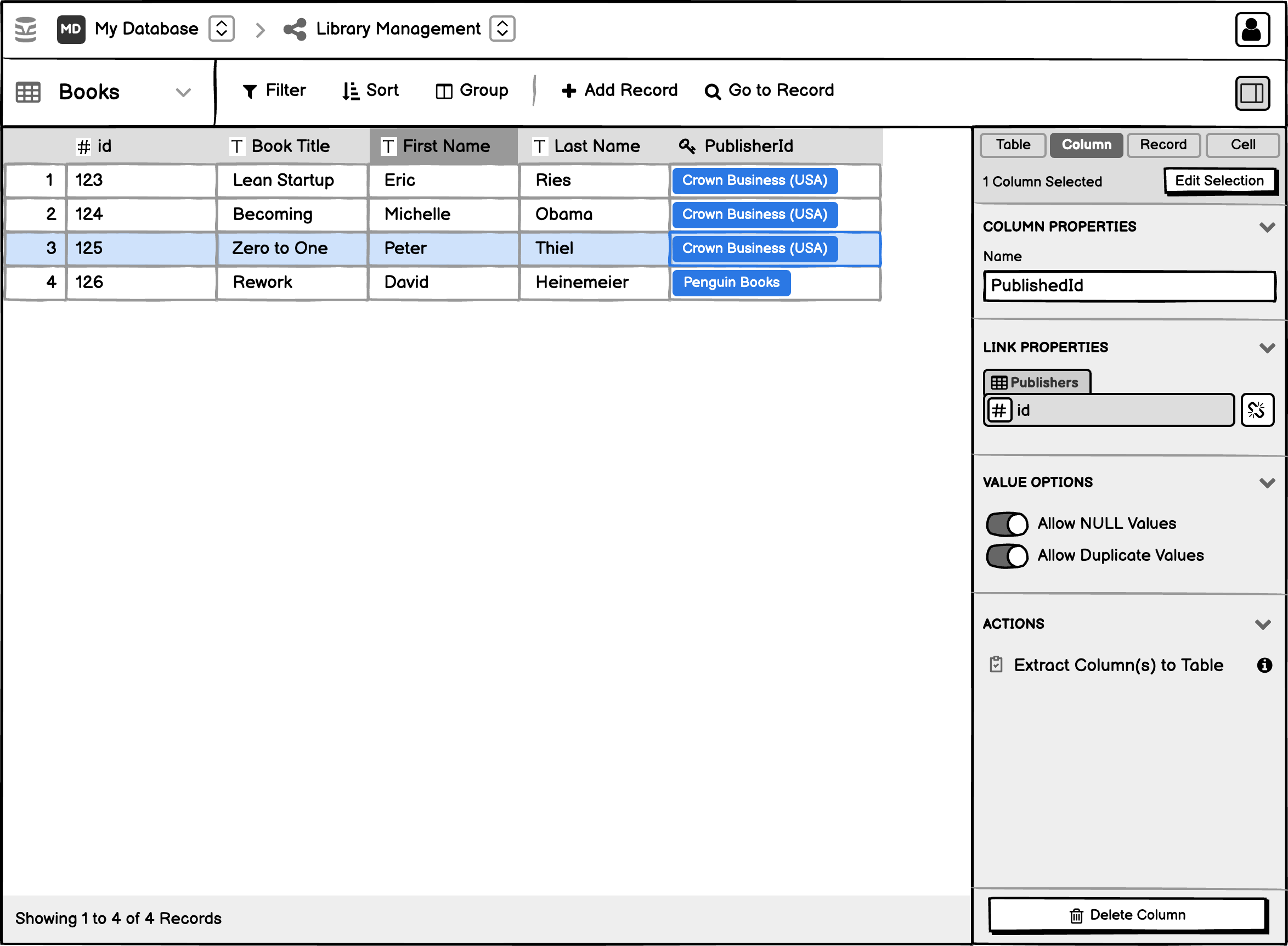This screenshot has width=1288, height=946.
Task: Toggle Allow NULL Values switch
Action: pos(1007,524)
